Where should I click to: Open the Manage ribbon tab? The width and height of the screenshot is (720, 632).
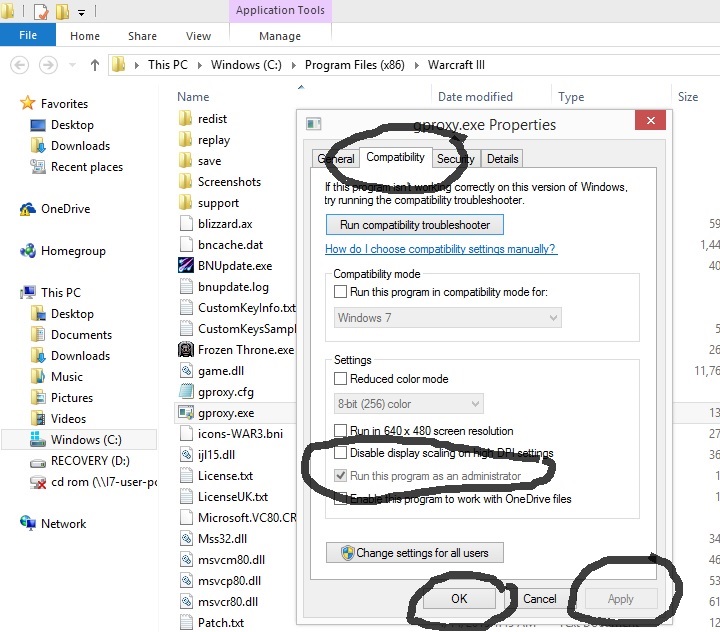pos(280,36)
